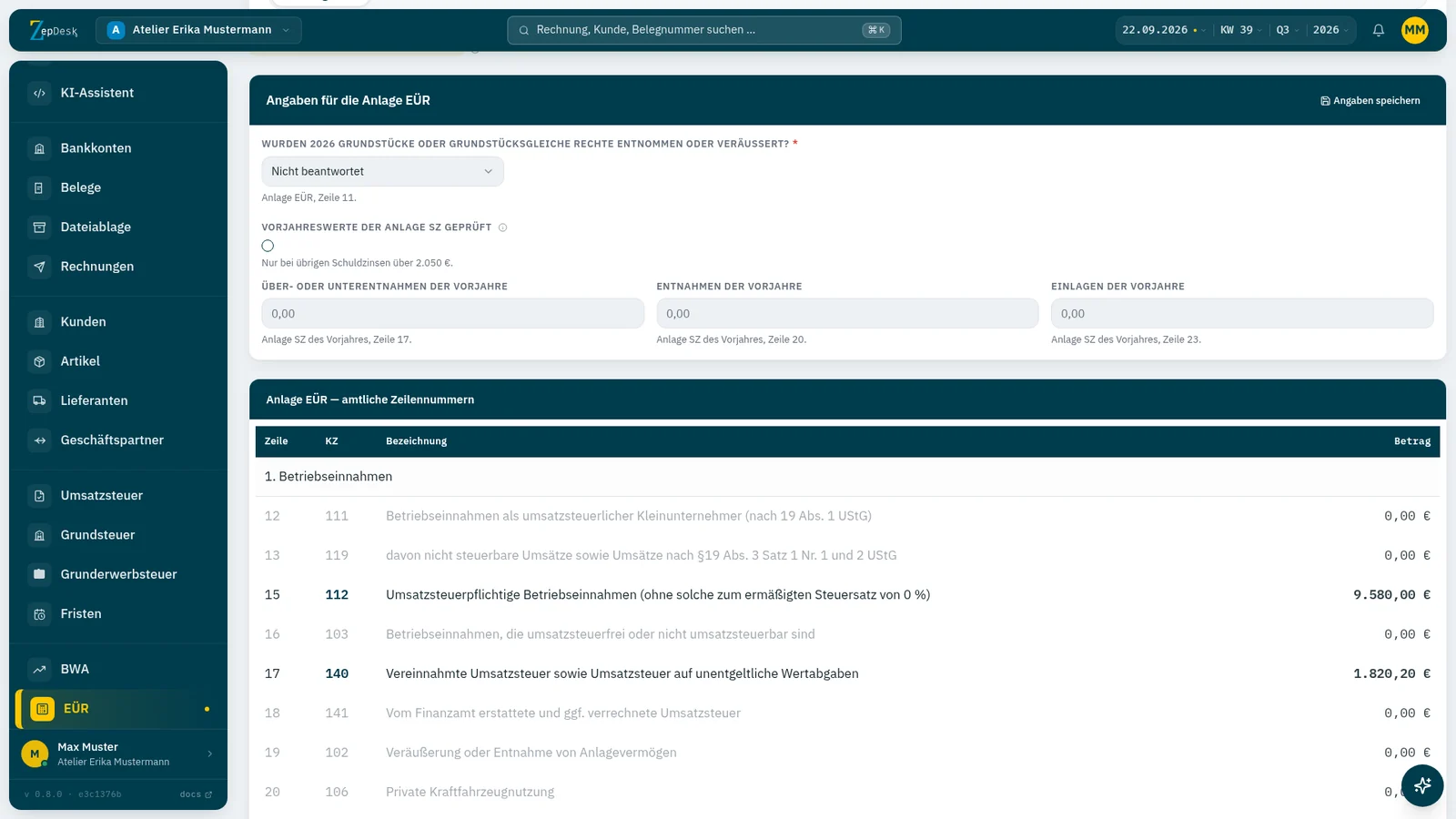This screenshot has width=1456, height=819.
Task: Click Kennzahl 112 in table
Action: point(337,595)
